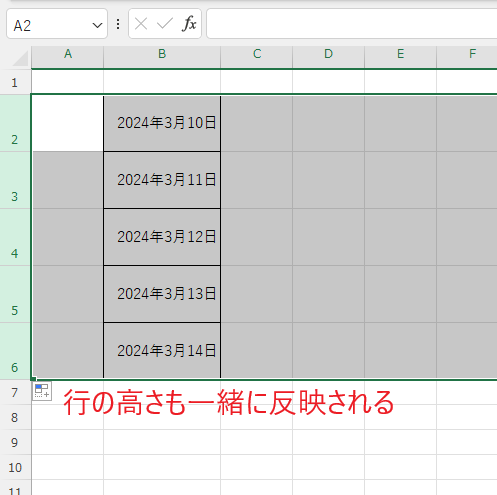Select column E header
This screenshot has height=495, width=497.
[x=401, y=57]
